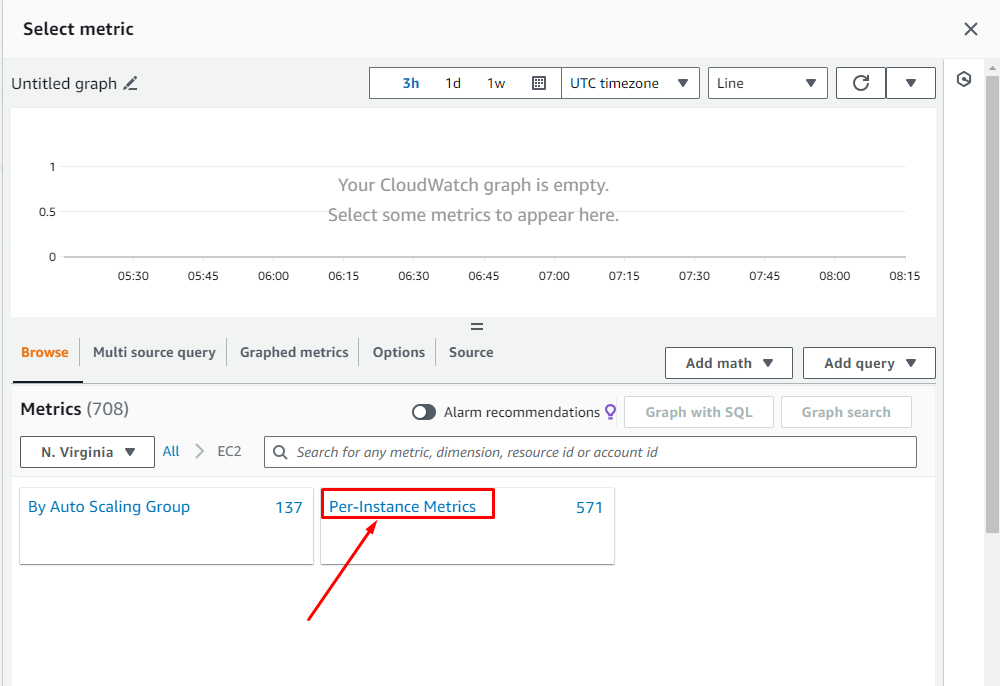This screenshot has width=1000, height=686.
Task: Open the Line graph type dropdown
Action: coord(767,83)
